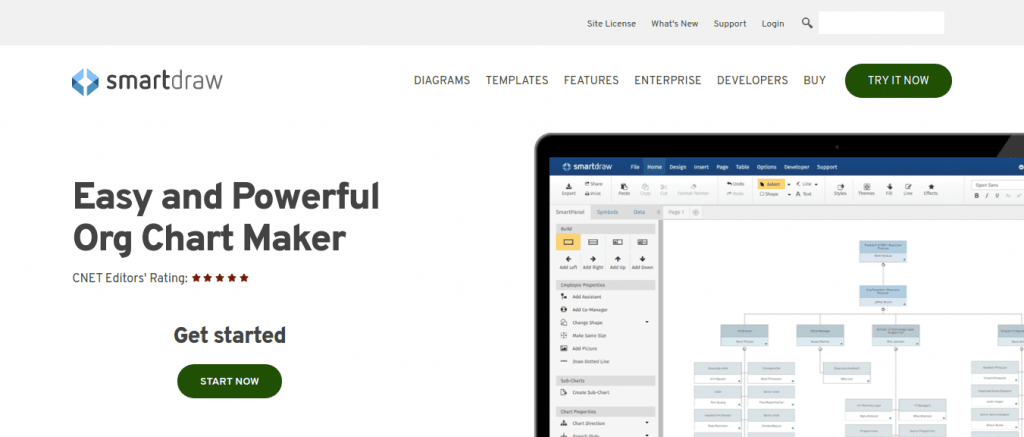This screenshot has width=1024, height=437.
Task: Open the DIAGRAMS navigation link
Action: pyautogui.click(x=441, y=80)
